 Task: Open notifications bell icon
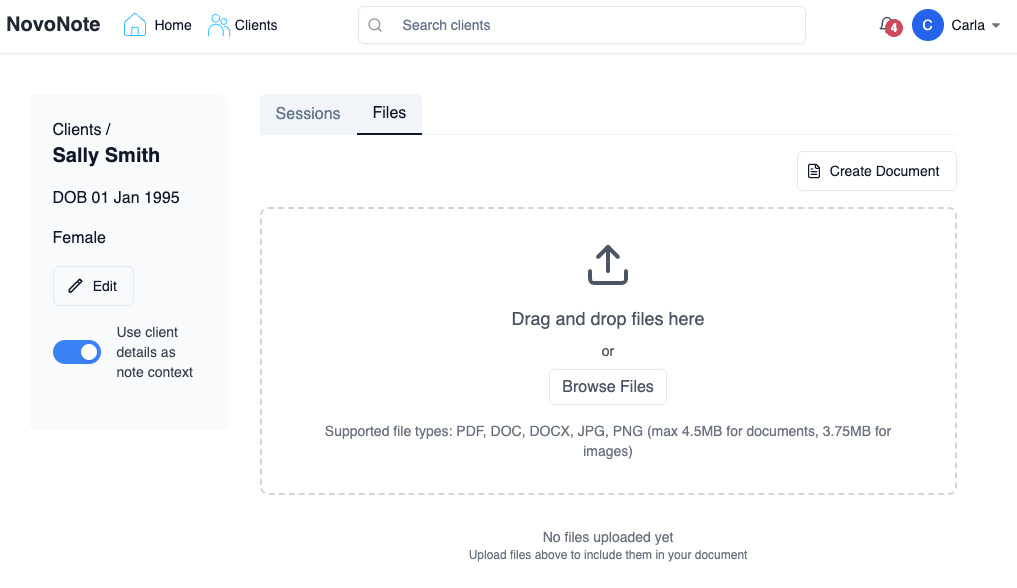pos(886,24)
